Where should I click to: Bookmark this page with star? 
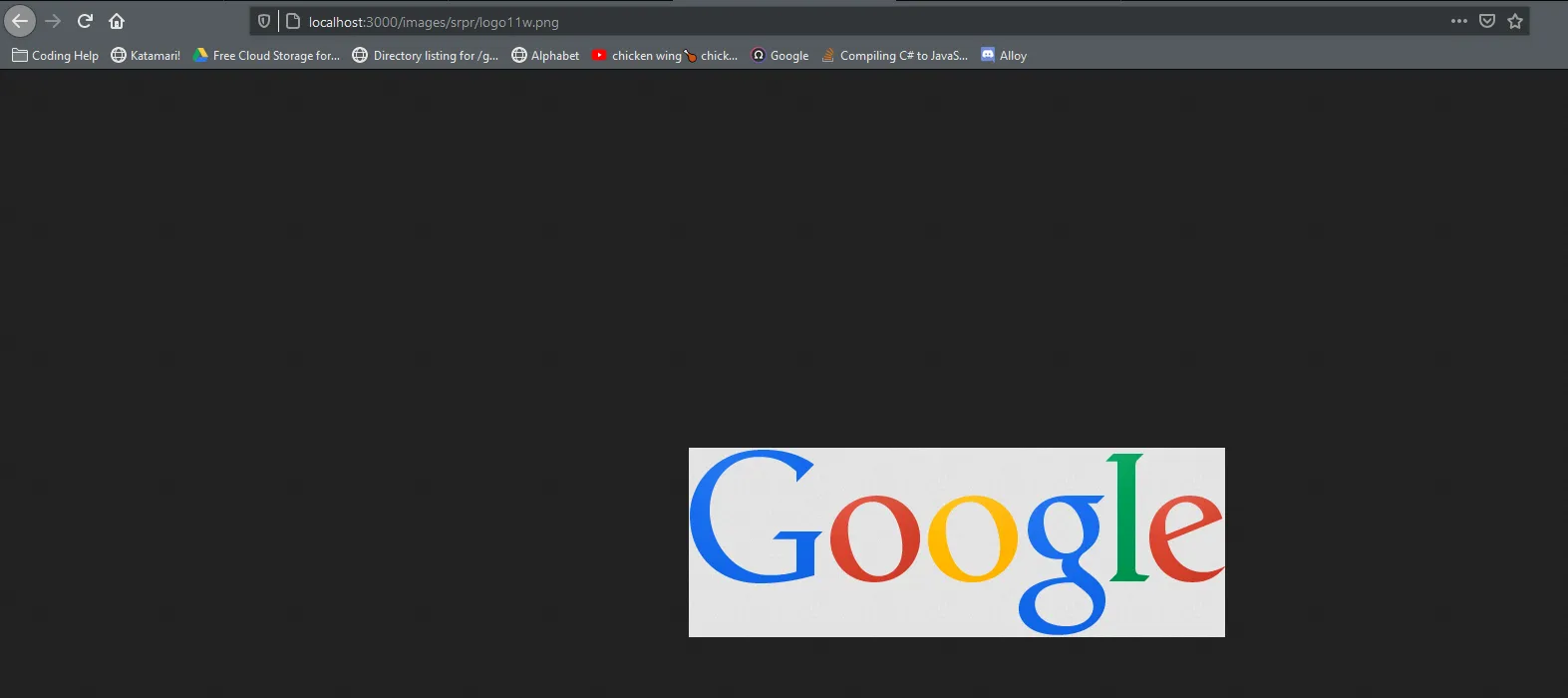coord(1515,21)
